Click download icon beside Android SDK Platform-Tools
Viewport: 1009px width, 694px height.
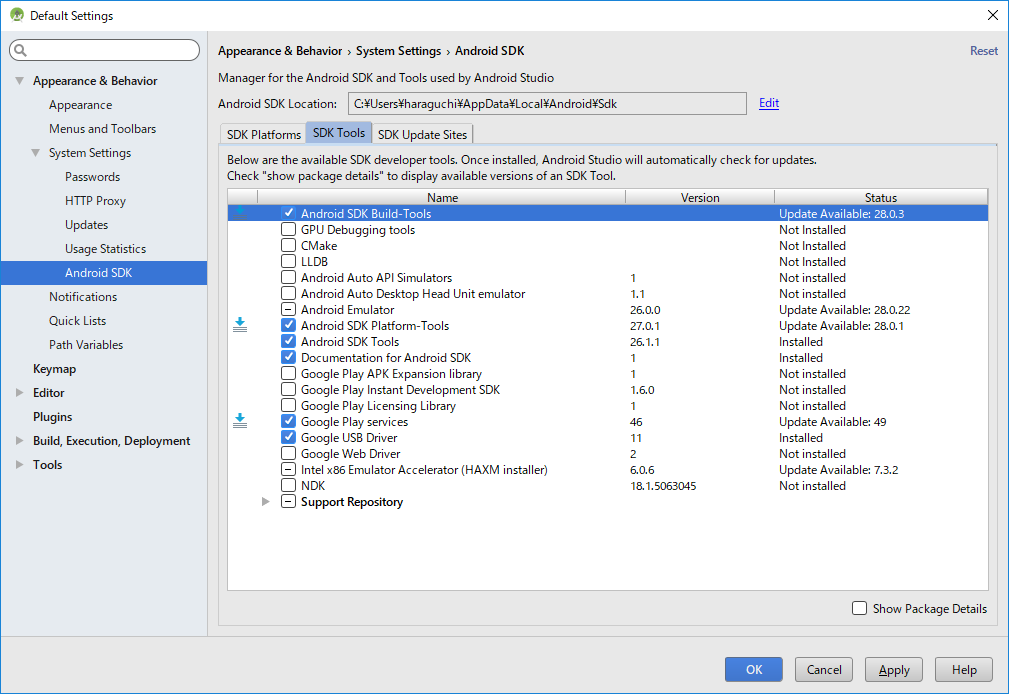(x=240, y=325)
